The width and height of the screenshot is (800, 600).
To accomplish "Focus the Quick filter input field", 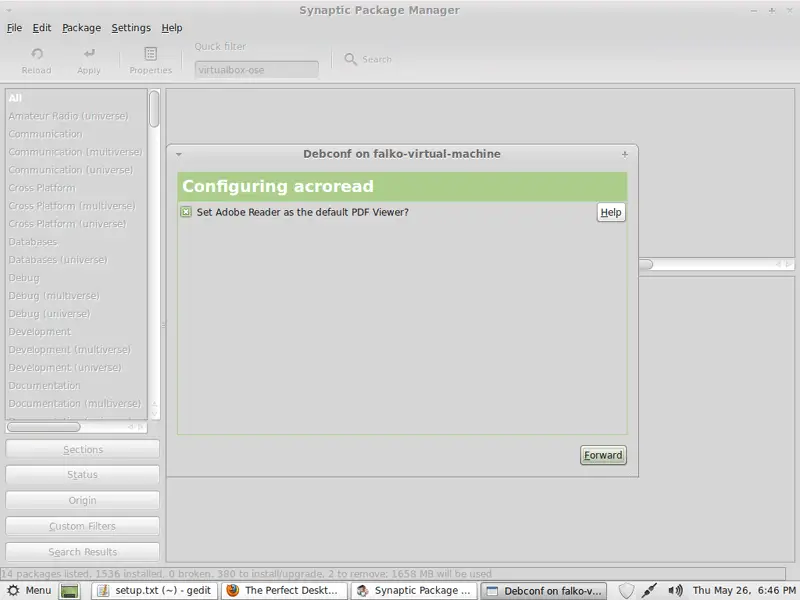I will click(257, 70).
